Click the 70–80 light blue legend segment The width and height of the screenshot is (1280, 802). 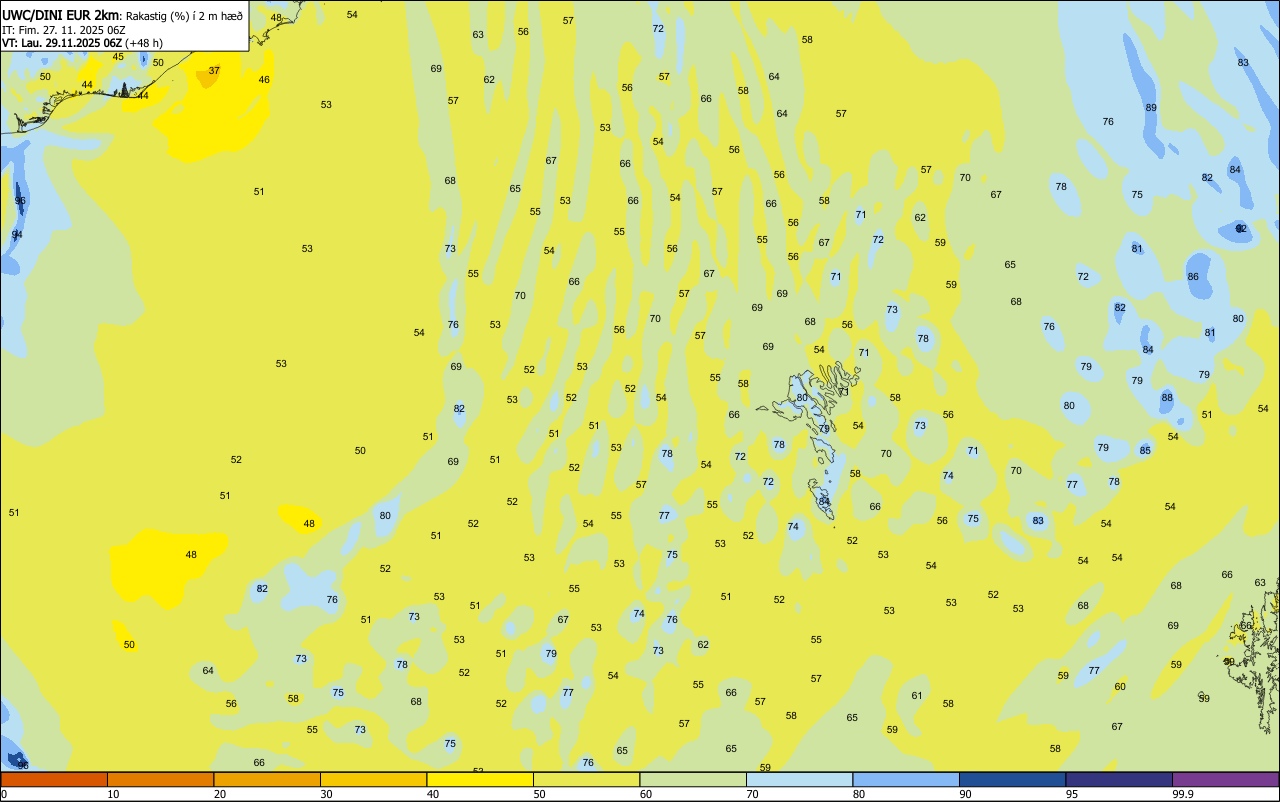(799, 779)
